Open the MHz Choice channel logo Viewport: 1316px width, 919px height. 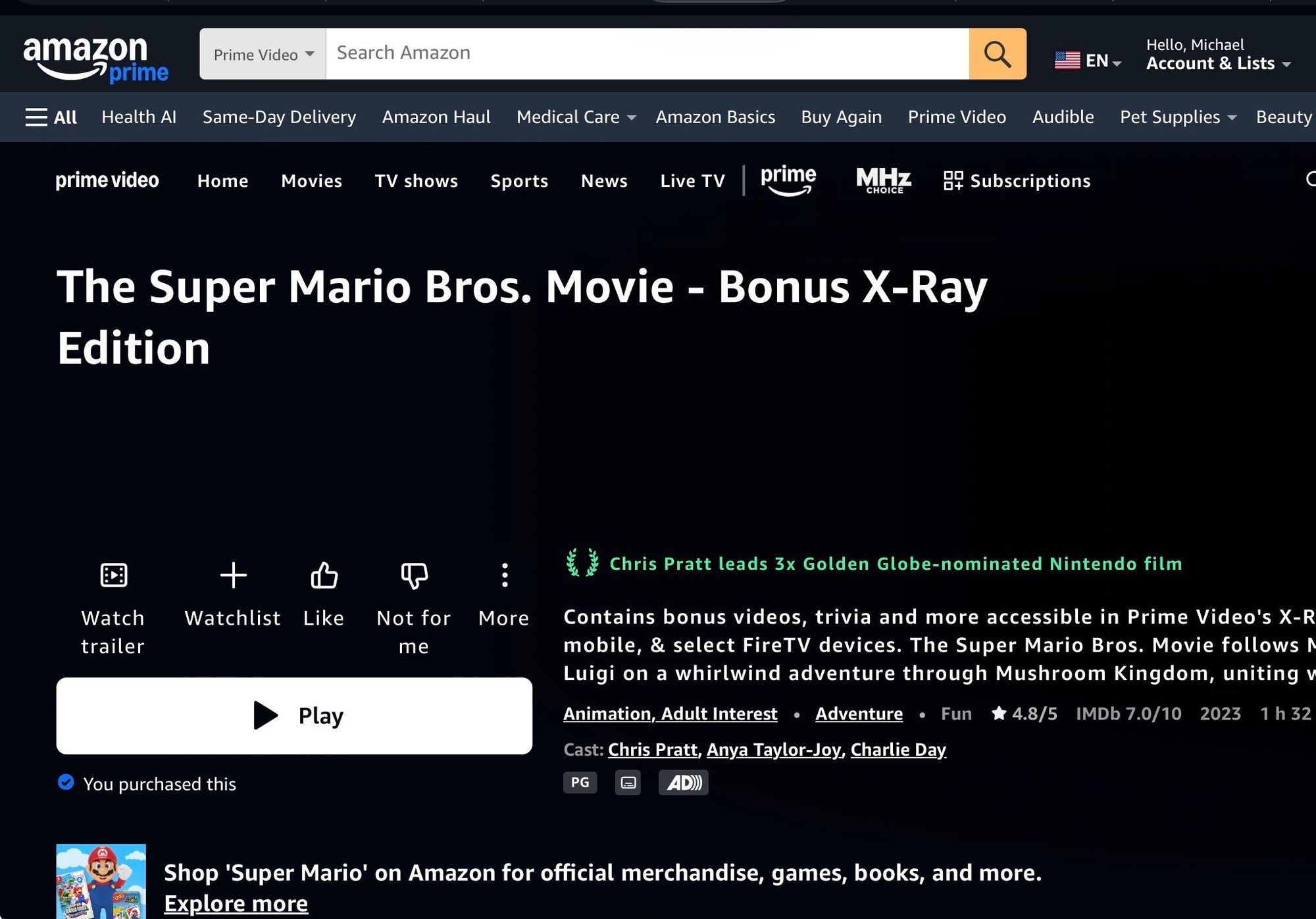click(883, 180)
